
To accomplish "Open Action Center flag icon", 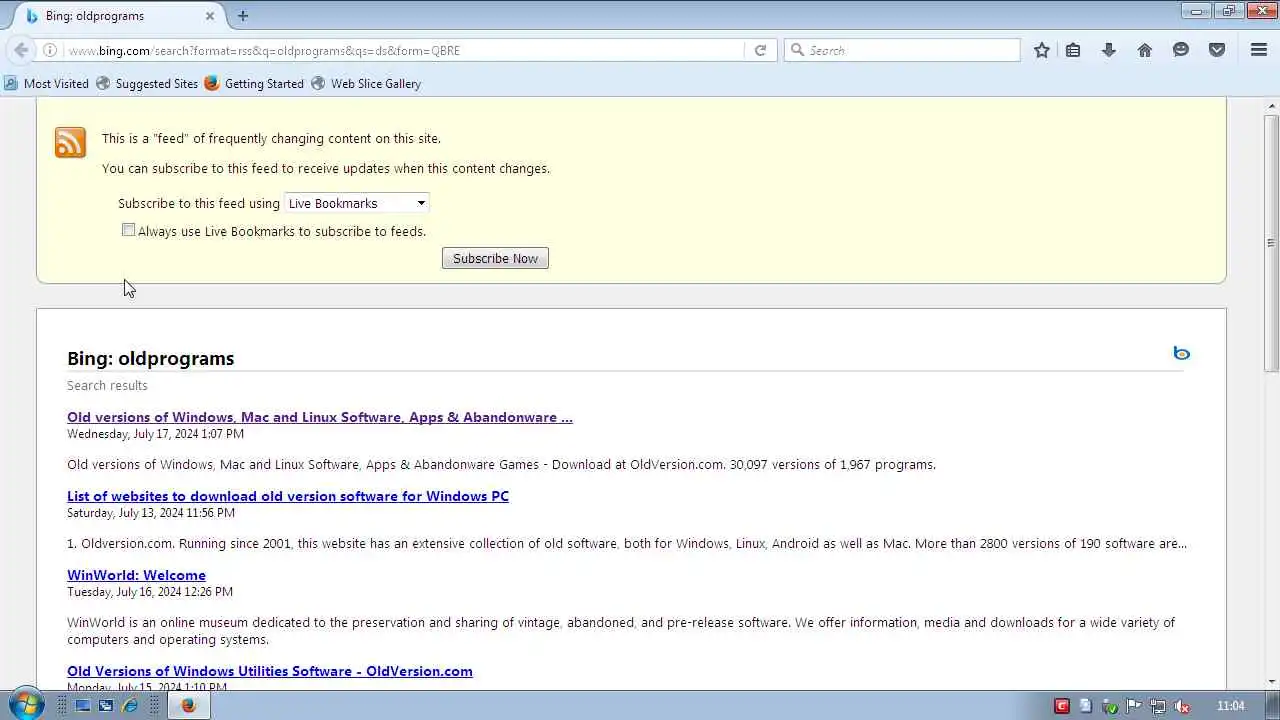I will (x=1134, y=706).
